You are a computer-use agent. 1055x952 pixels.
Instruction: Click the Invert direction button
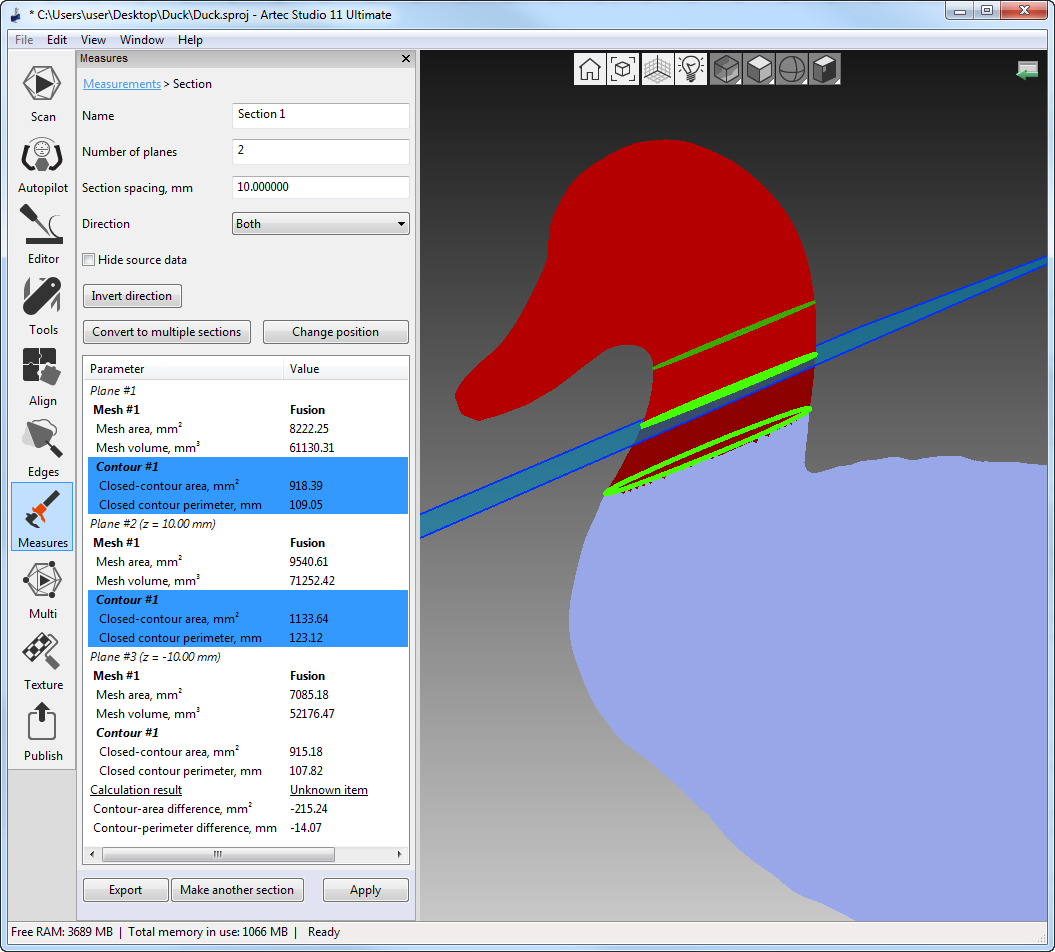132,296
